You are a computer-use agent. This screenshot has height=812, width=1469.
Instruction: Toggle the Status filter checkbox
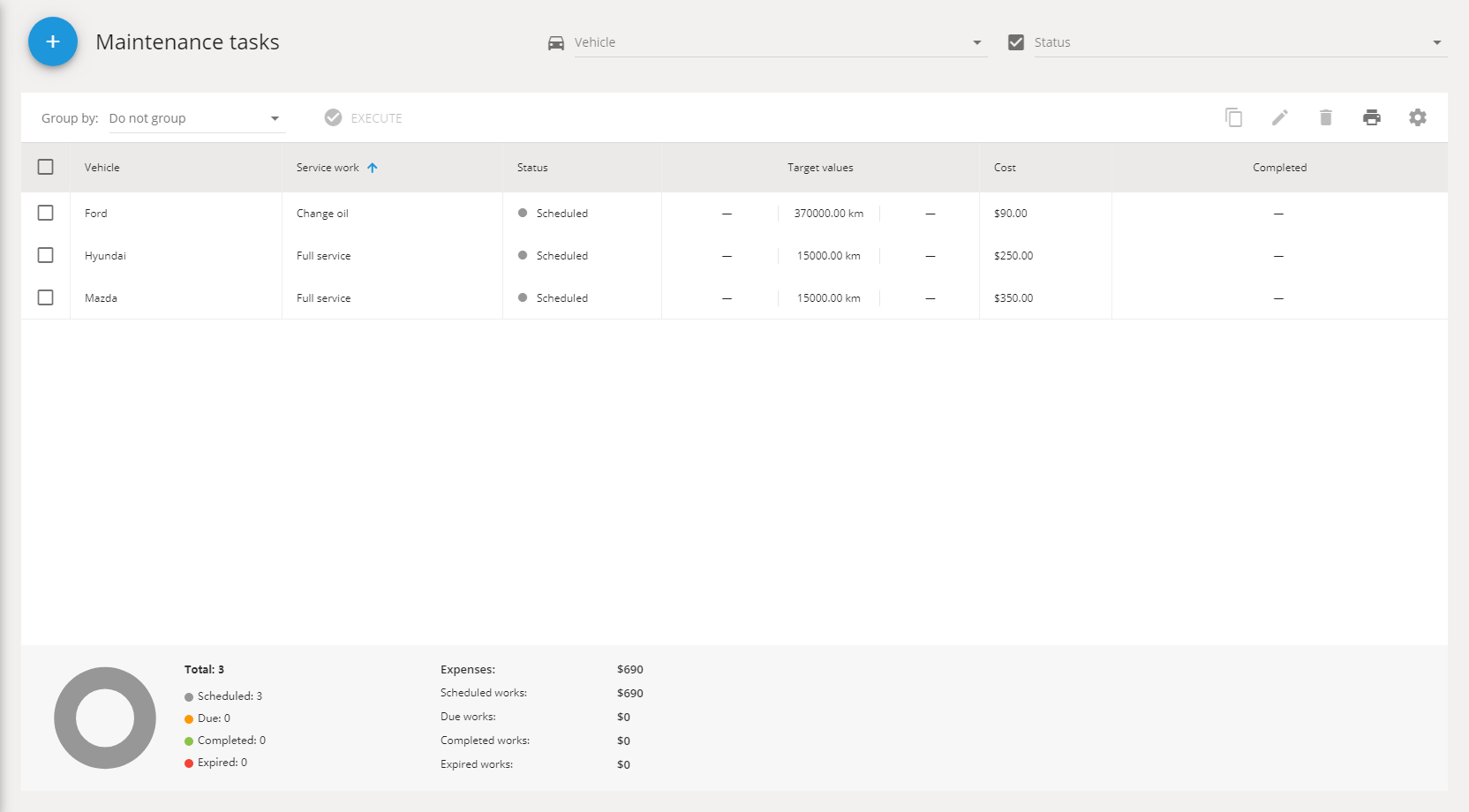pos(1016,42)
